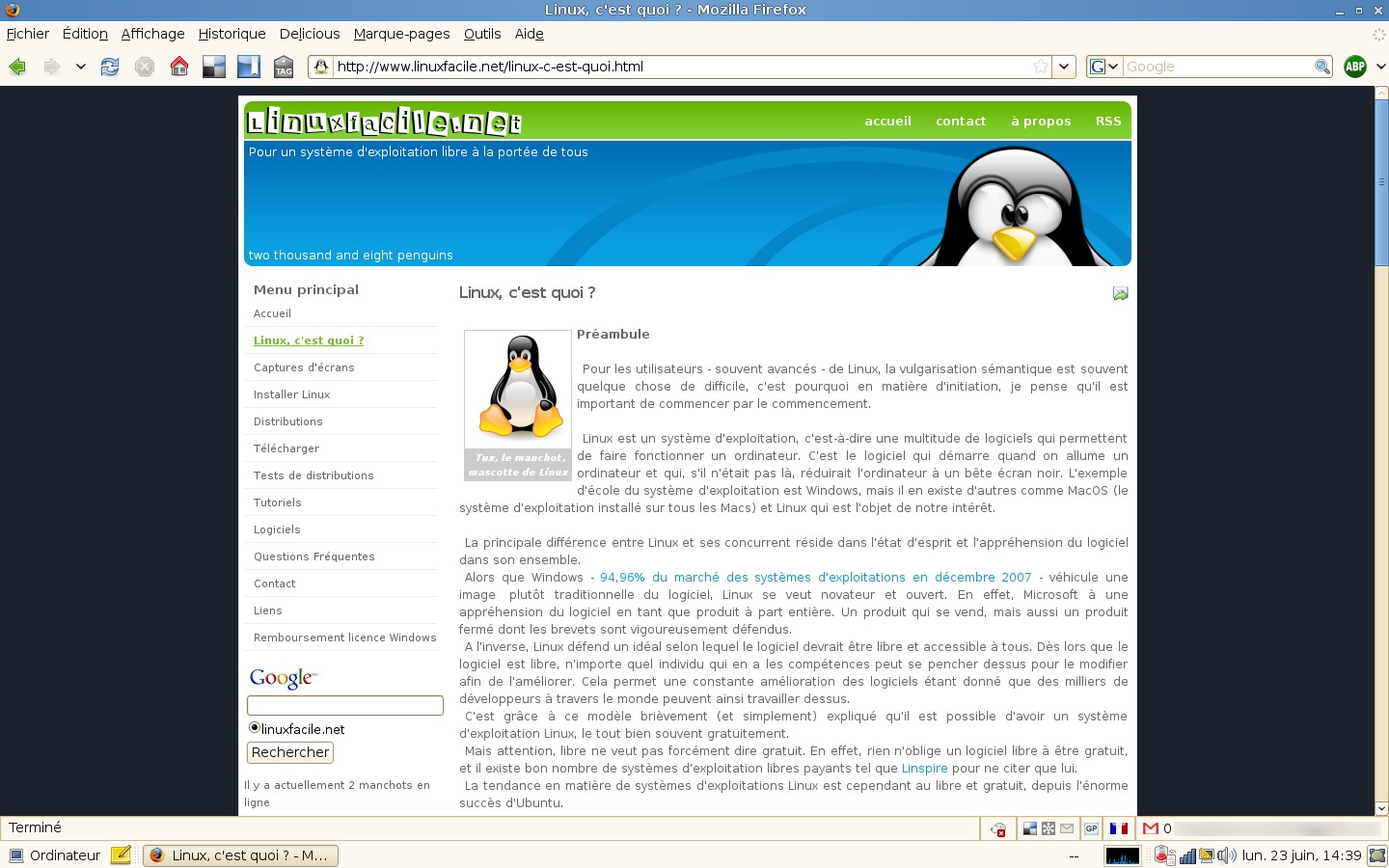Viewport: 1389px width, 868px height.
Task: Open the search engine selector dropdown
Action: 1104,67
